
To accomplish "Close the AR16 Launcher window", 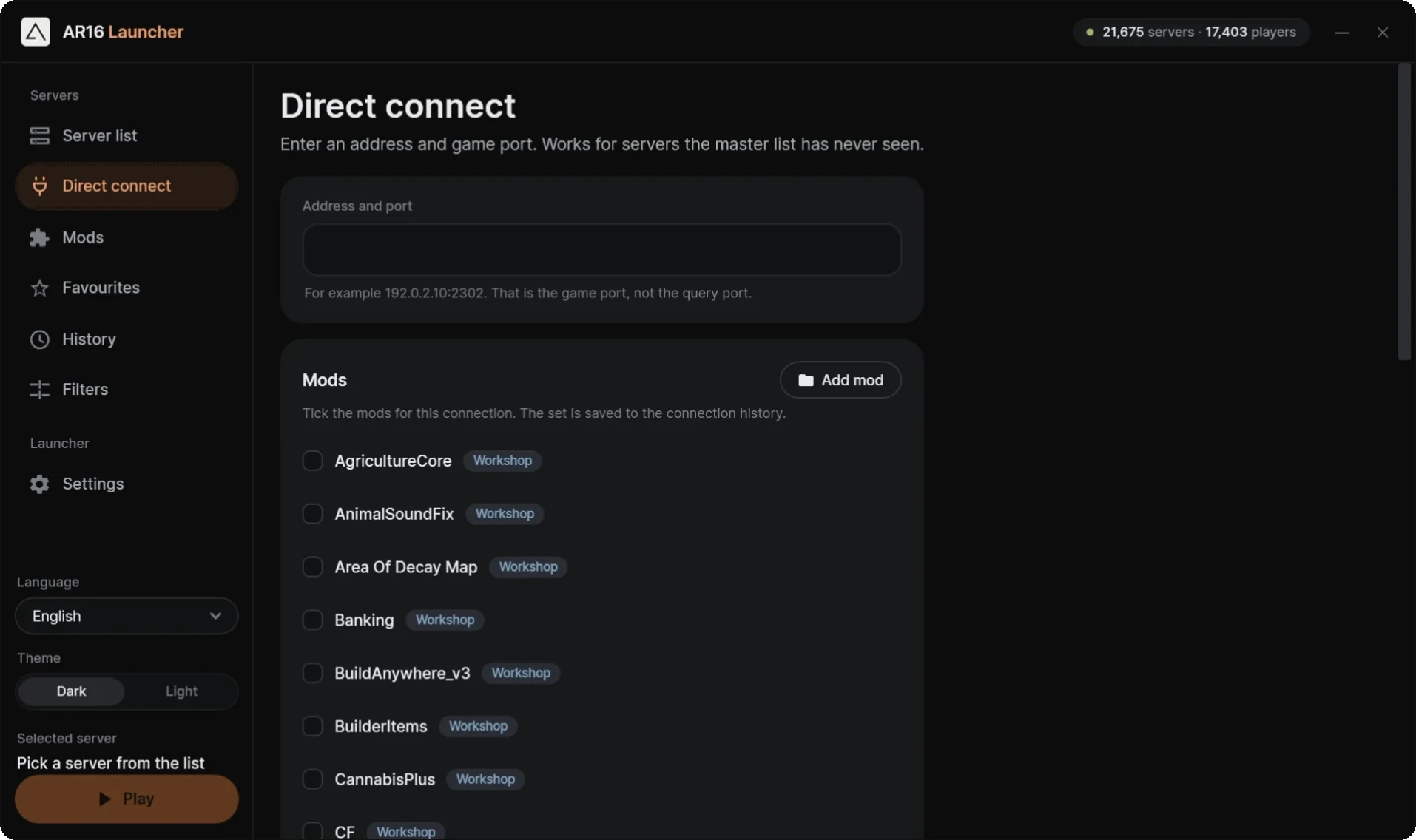I will point(1382,32).
